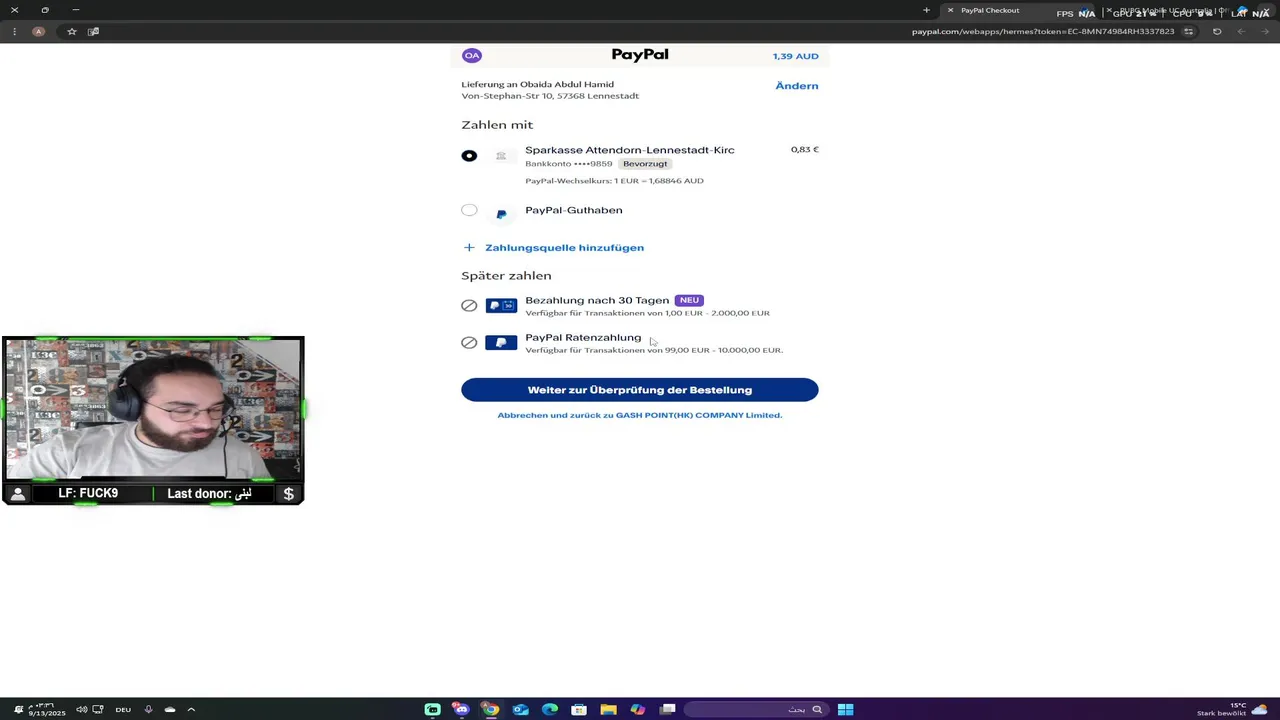Click the PayPal icon beside PayPal-Guthaben
The image size is (1280, 720).
[501, 214]
